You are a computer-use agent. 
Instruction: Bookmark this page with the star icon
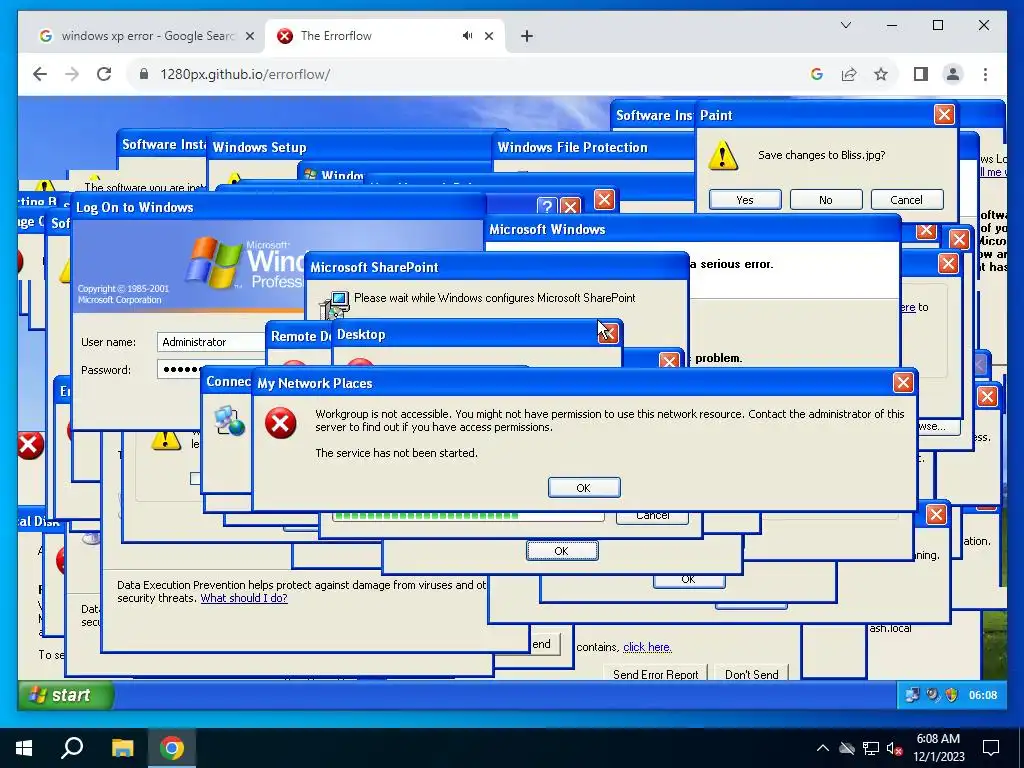click(x=881, y=74)
